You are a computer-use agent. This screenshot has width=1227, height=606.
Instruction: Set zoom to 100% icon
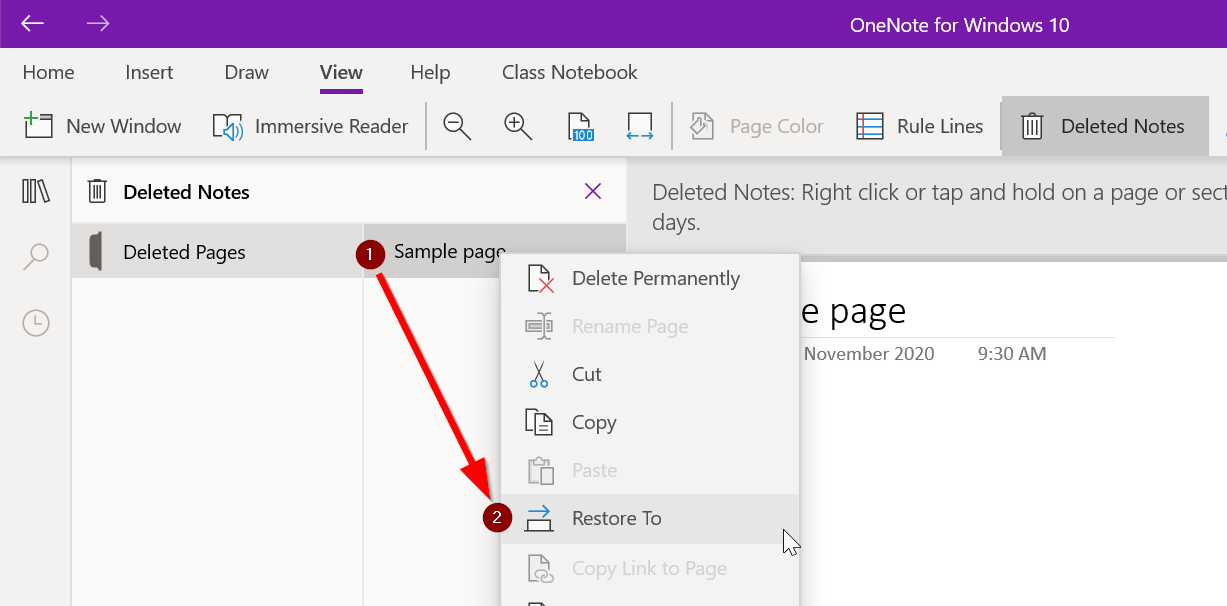tap(580, 126)
